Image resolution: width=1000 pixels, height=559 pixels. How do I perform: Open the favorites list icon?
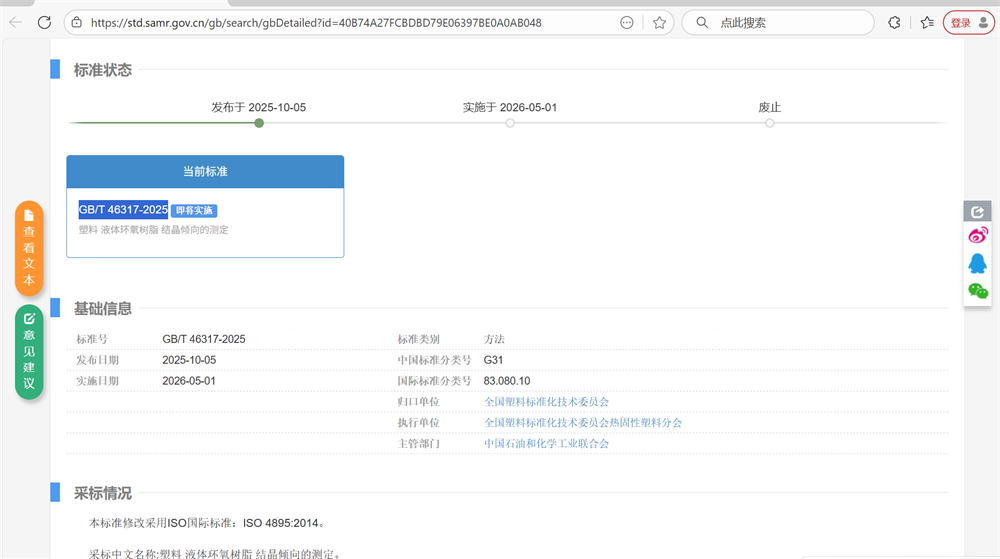click(926, 22)
